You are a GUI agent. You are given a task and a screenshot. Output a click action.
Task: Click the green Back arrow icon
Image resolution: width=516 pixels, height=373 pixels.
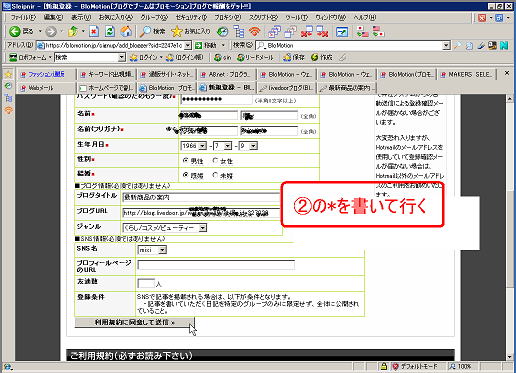pyautogui.click(x=14, y=32)
